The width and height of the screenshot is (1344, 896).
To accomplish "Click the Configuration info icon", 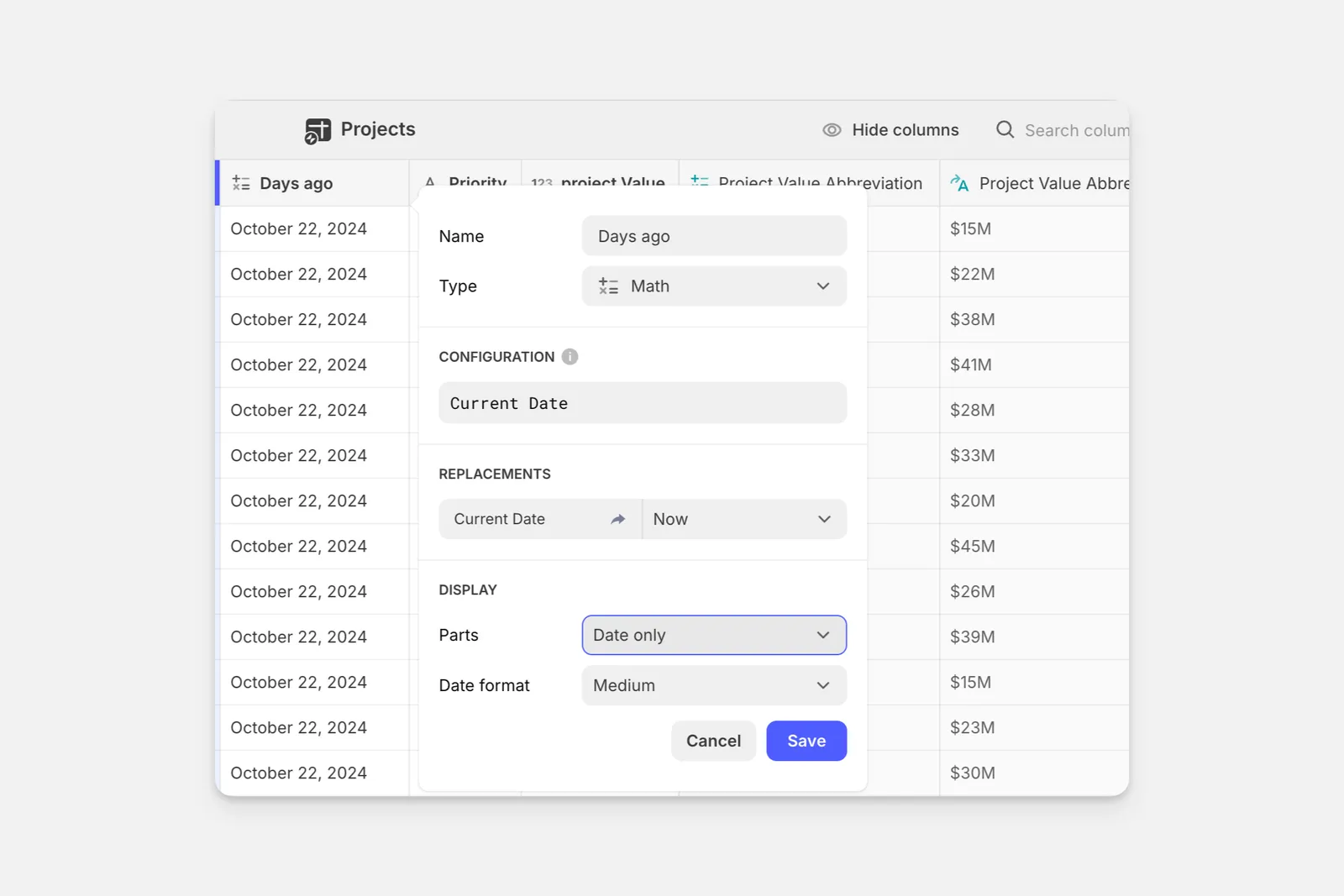I will 570,357.
